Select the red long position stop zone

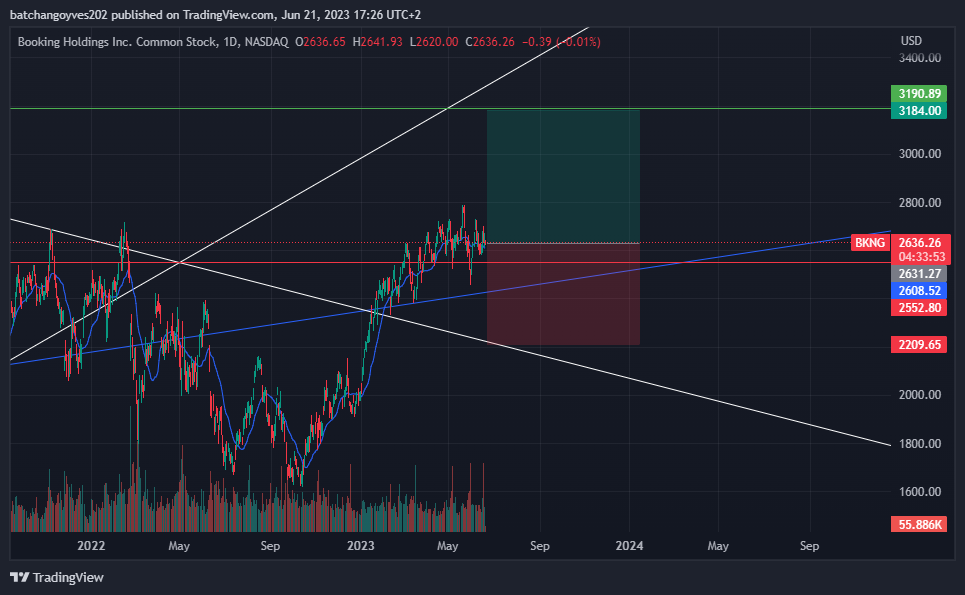point(563,294)
